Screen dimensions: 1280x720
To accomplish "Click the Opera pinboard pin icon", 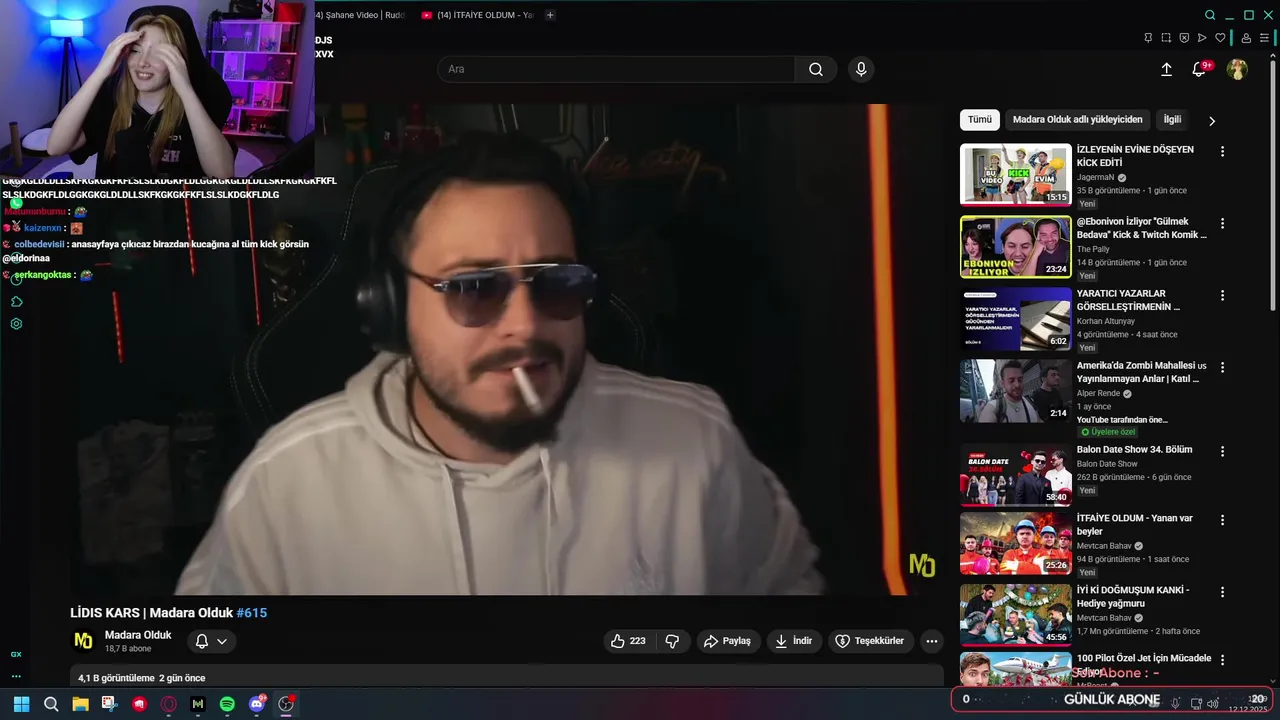I will point(1148,38).
